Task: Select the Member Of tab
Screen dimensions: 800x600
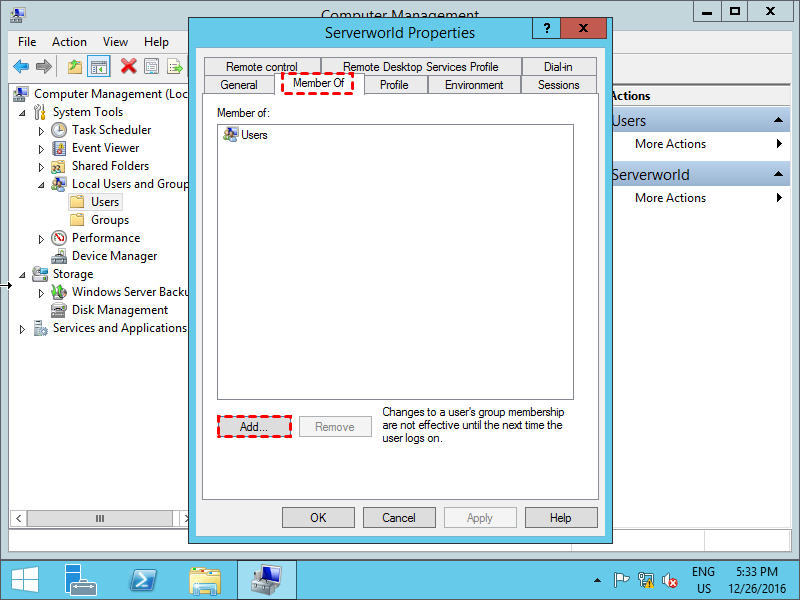Action: tap(318, 83)
